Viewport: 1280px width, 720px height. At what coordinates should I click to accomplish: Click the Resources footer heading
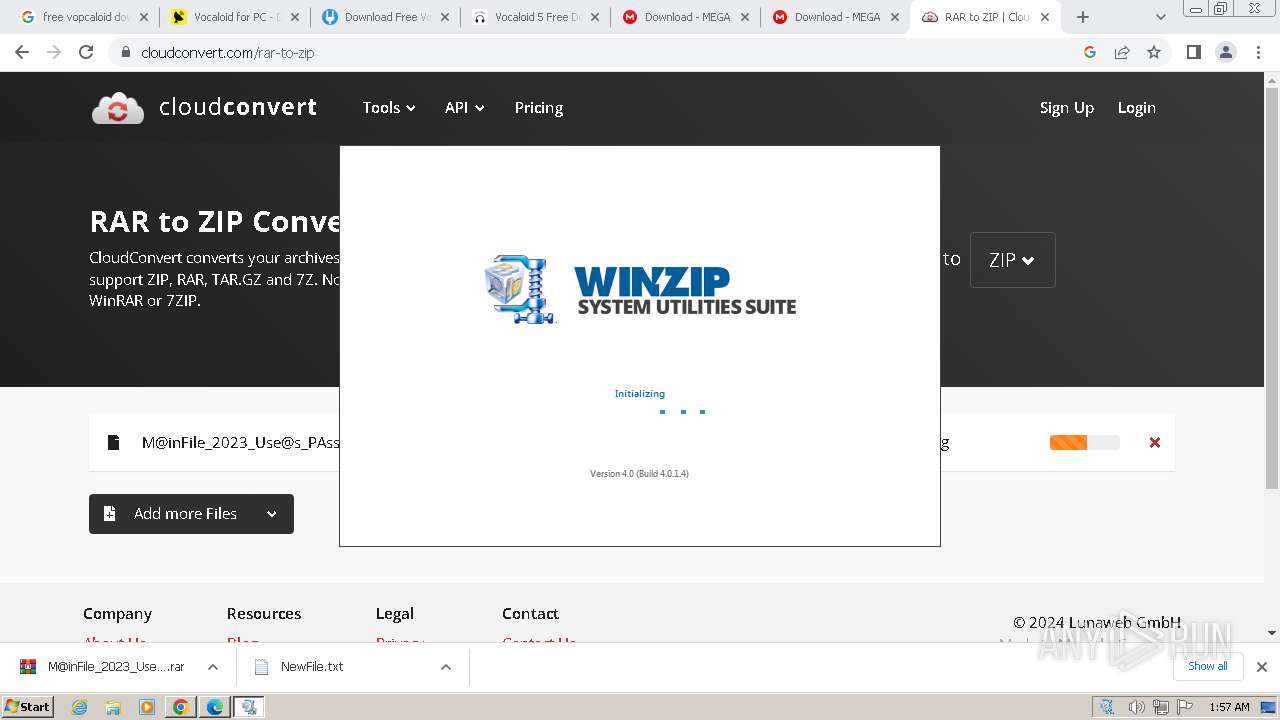264,614
